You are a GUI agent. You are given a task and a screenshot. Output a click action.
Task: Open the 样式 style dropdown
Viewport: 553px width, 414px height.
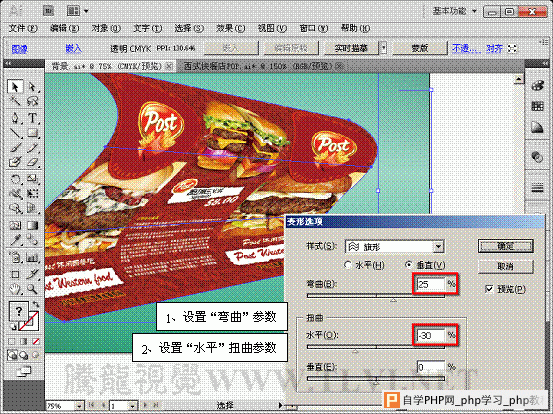394,246
